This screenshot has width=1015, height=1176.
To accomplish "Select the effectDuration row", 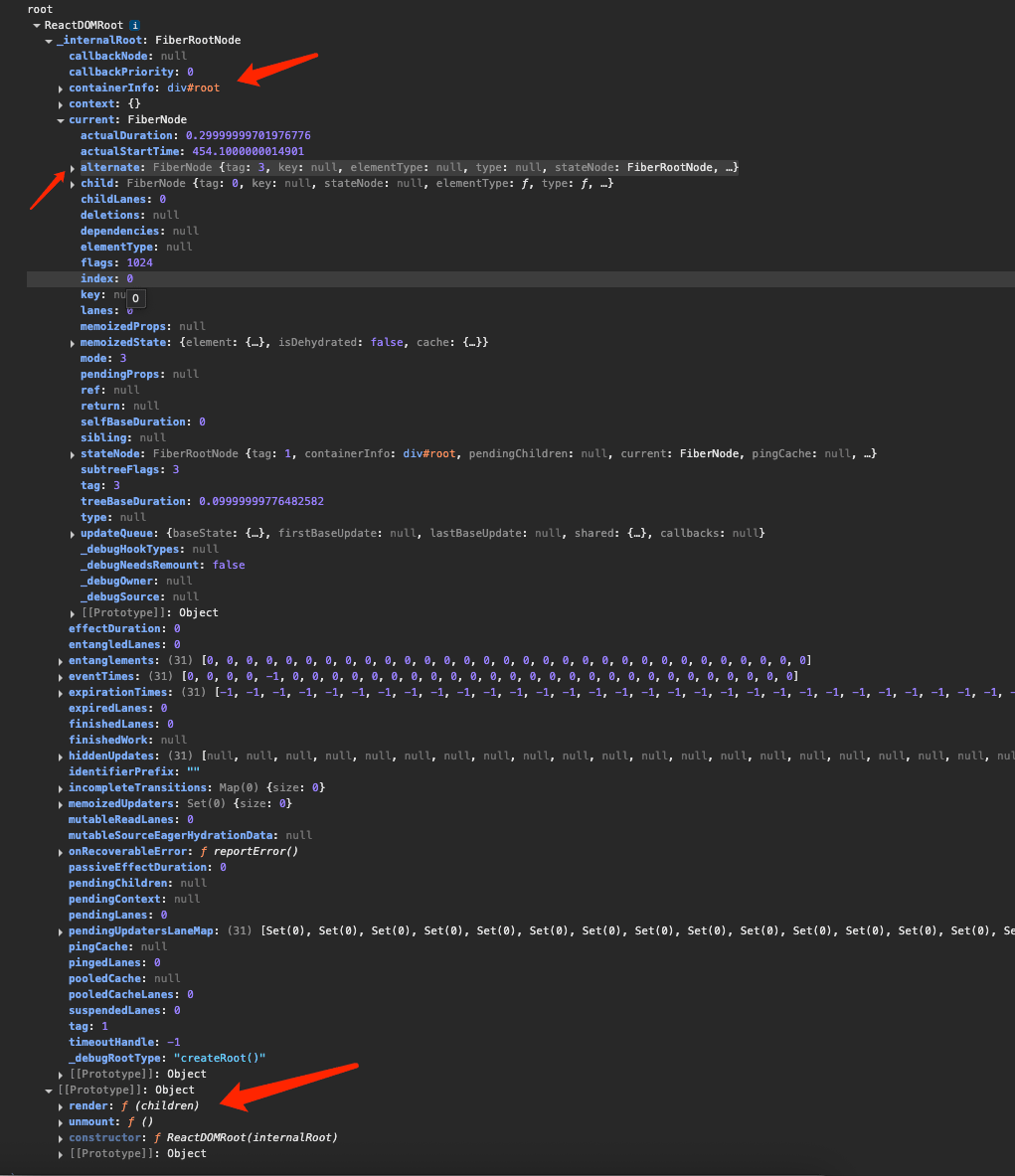I will 124,628.
